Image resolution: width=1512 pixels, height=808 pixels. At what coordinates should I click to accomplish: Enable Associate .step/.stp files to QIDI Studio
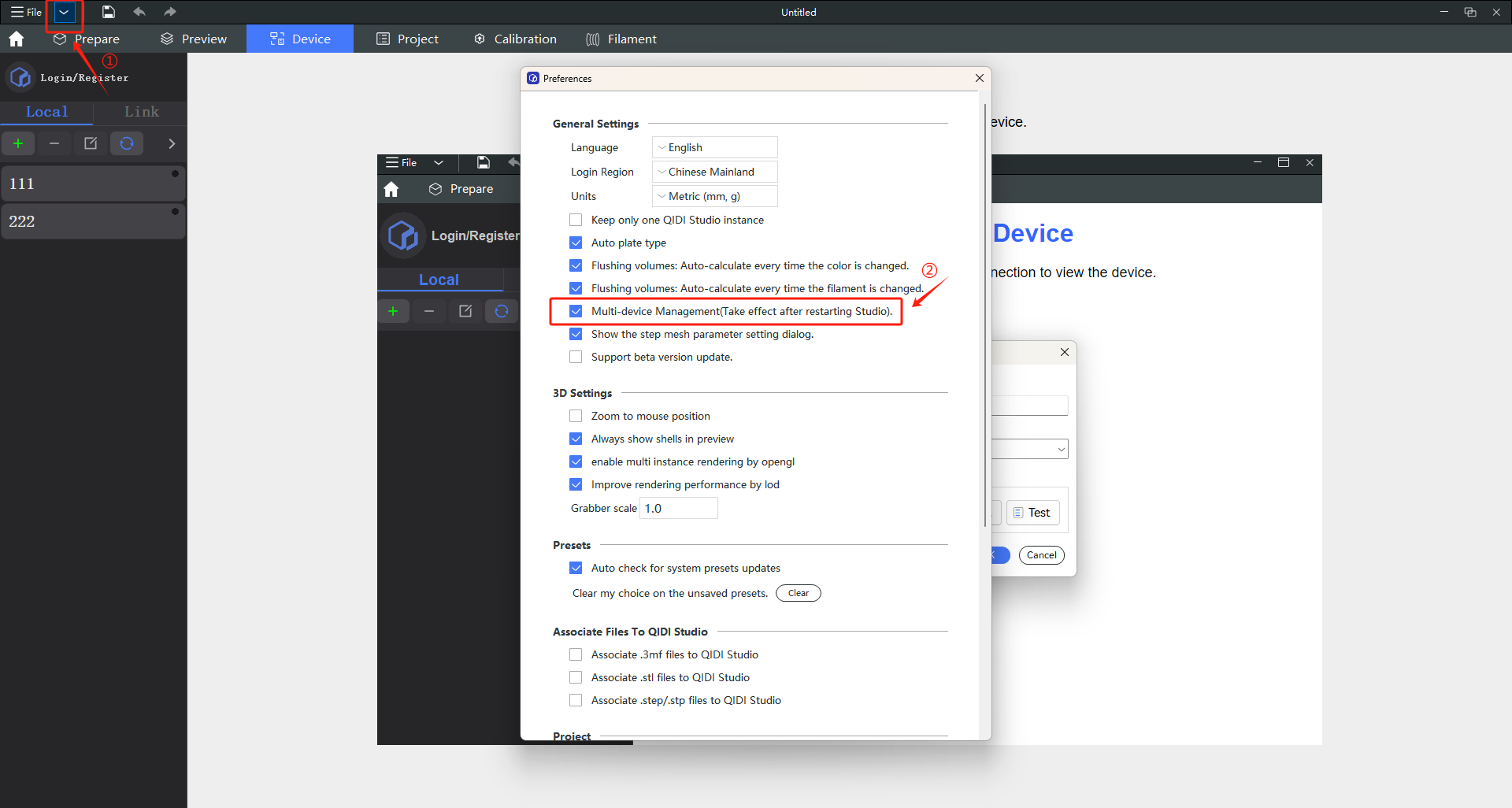coord(576,700)
